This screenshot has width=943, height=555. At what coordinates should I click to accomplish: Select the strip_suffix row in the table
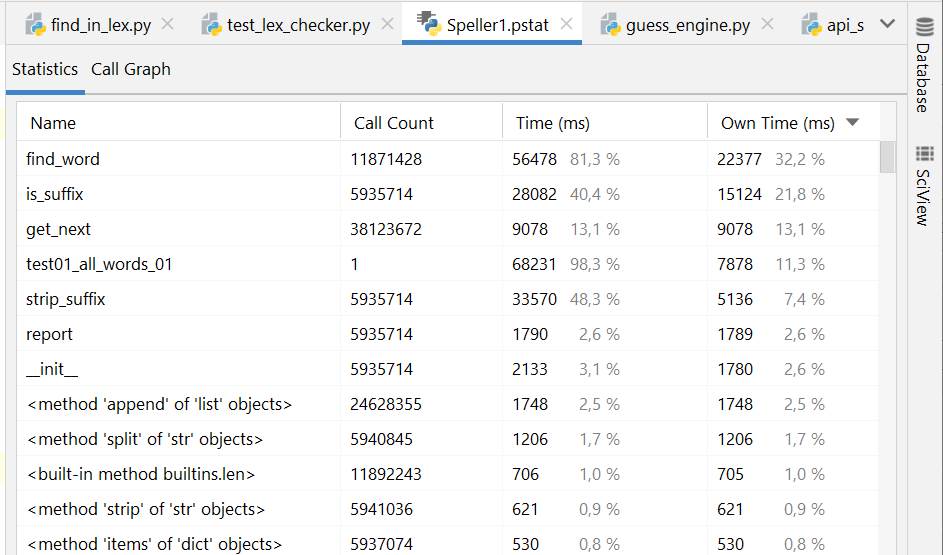(66, 299)
